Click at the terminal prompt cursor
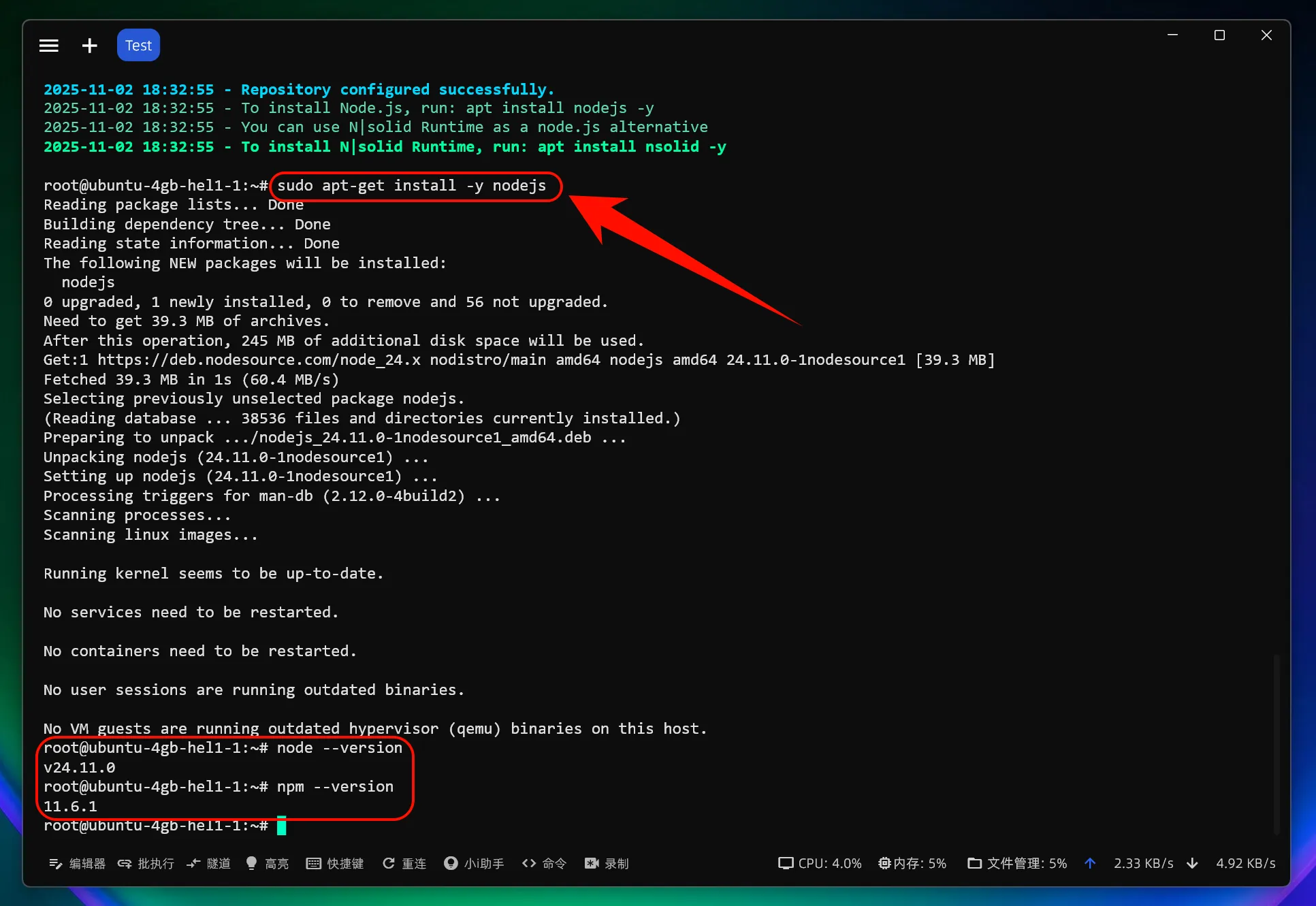Viewport: 1316px width, 906px height. (281, 826)
